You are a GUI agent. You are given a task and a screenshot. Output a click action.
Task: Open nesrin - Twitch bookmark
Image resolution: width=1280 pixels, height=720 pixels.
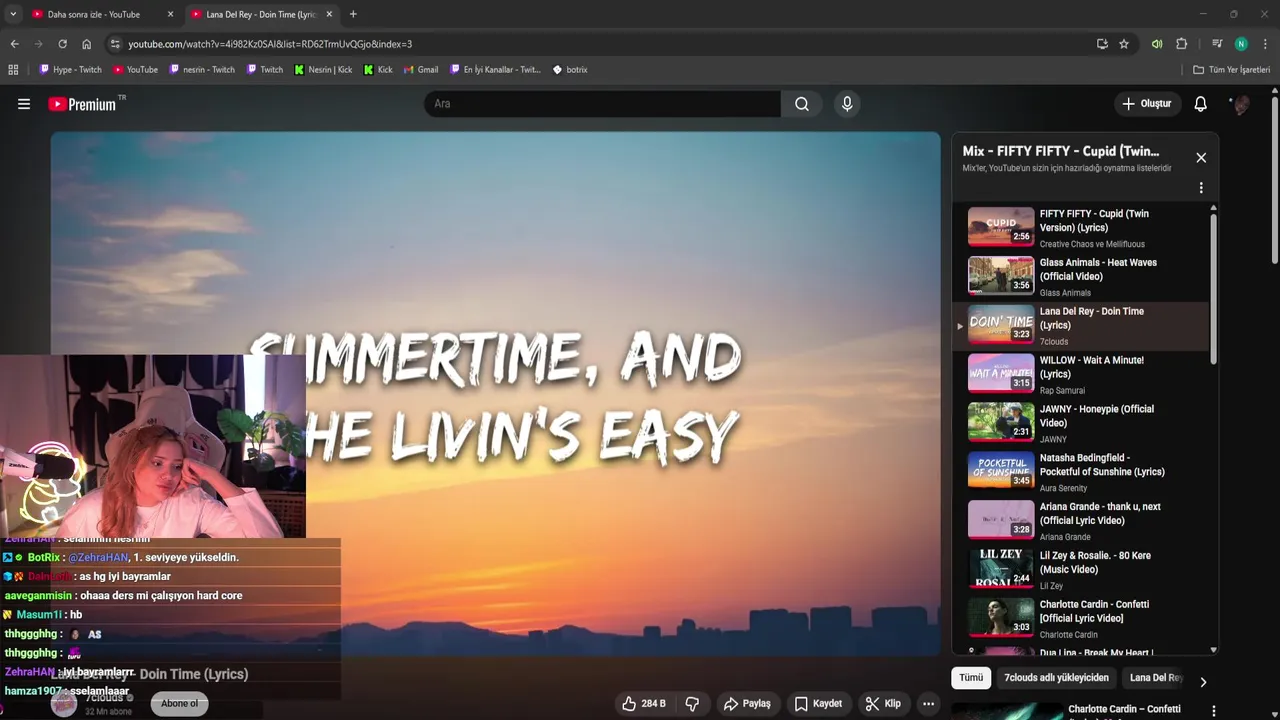(202, 70)
